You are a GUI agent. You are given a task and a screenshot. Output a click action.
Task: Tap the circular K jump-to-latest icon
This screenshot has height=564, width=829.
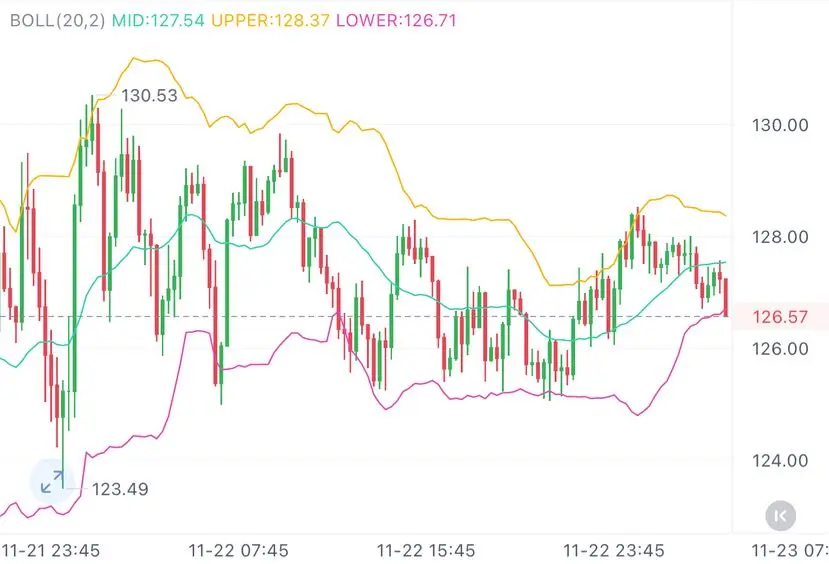click(780, 515)
